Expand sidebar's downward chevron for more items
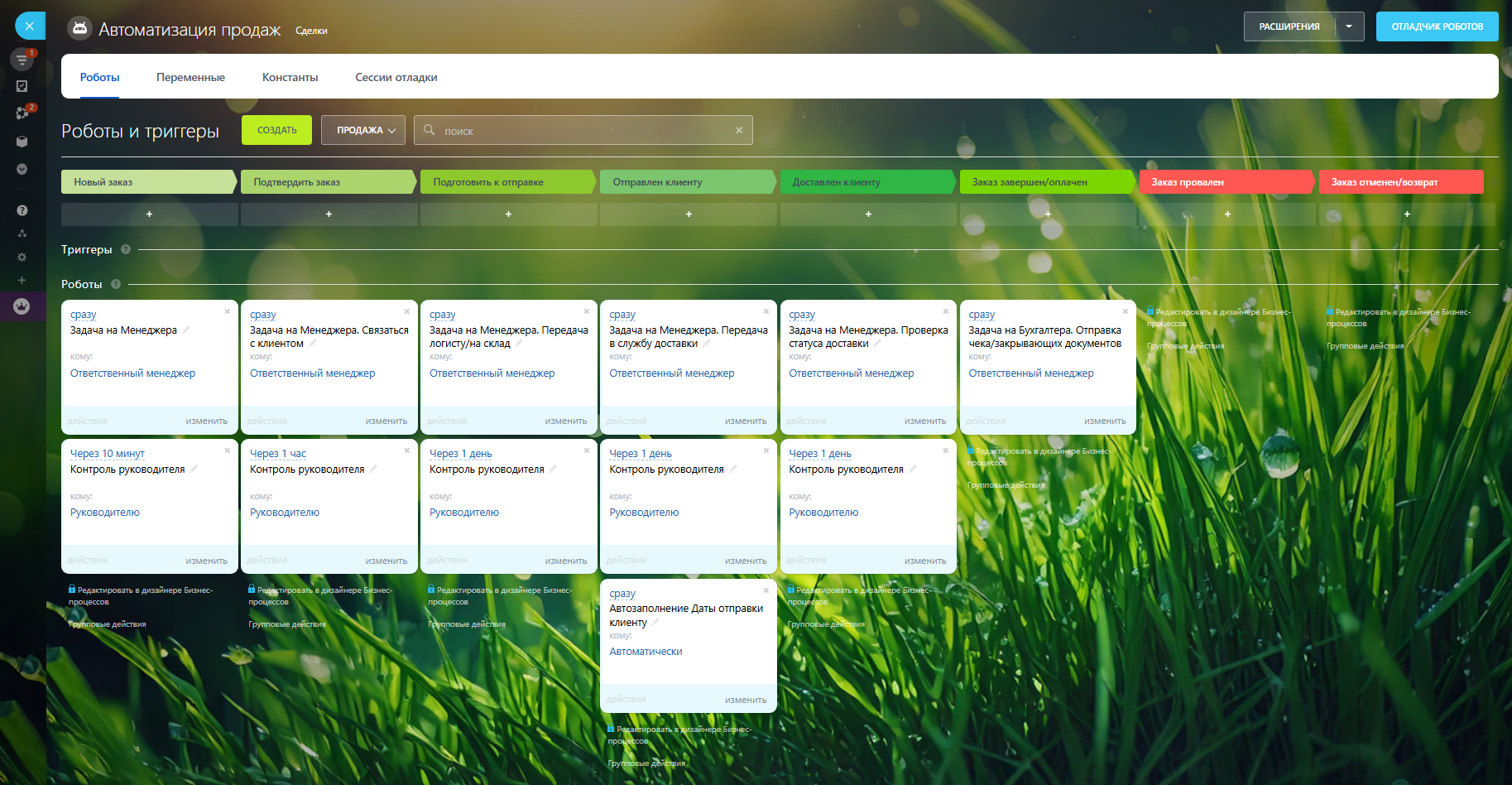This screenshot has width=1512, height=785. click(22, 169)
